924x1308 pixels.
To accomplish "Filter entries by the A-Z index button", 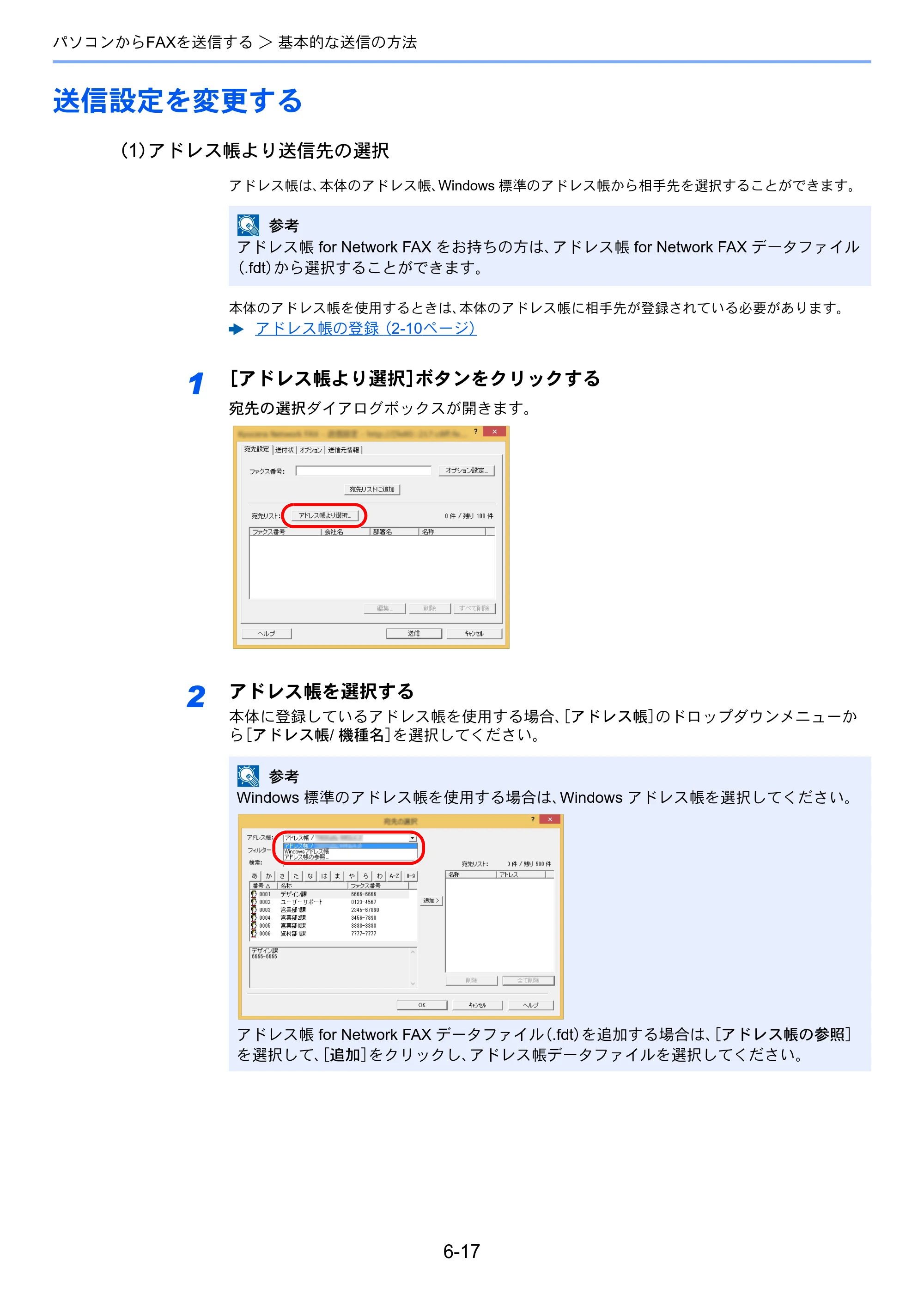I will point(395,876).
